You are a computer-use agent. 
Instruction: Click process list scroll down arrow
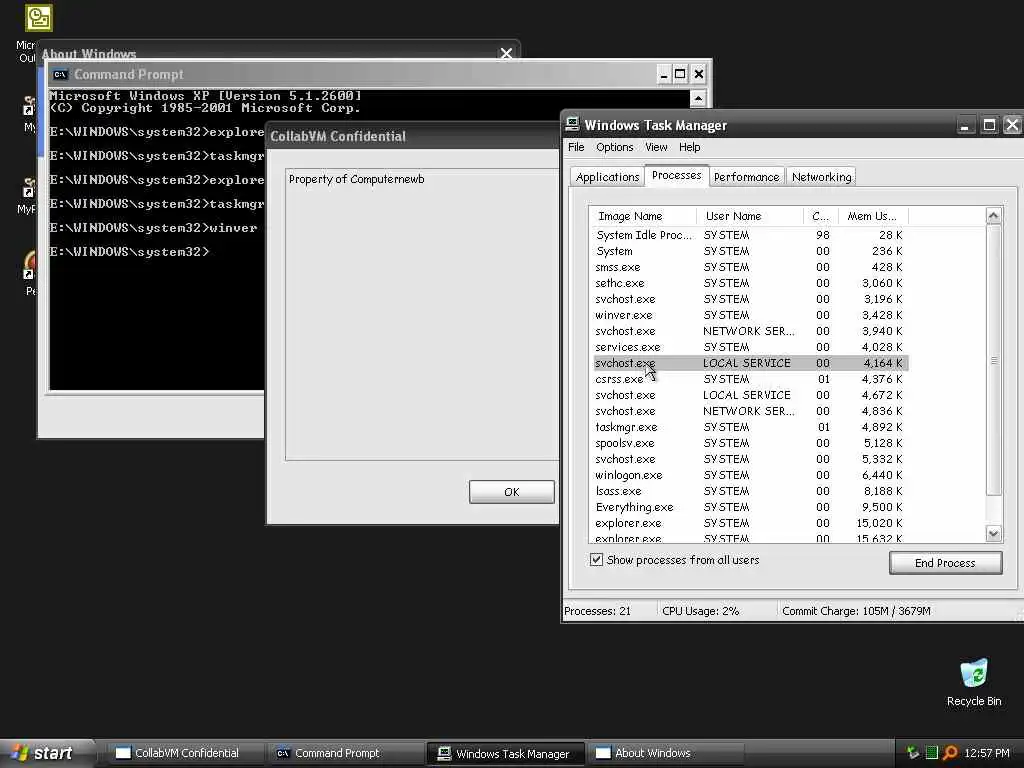click(x=993, y=534)
